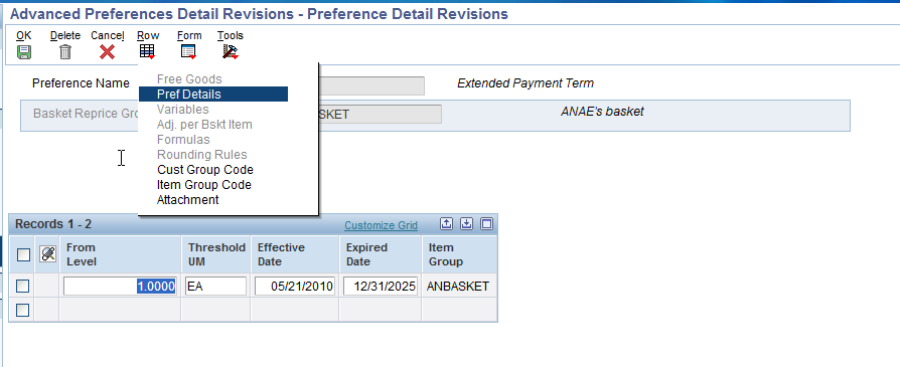Click the export grid up-arrow icon

[447, 224]
